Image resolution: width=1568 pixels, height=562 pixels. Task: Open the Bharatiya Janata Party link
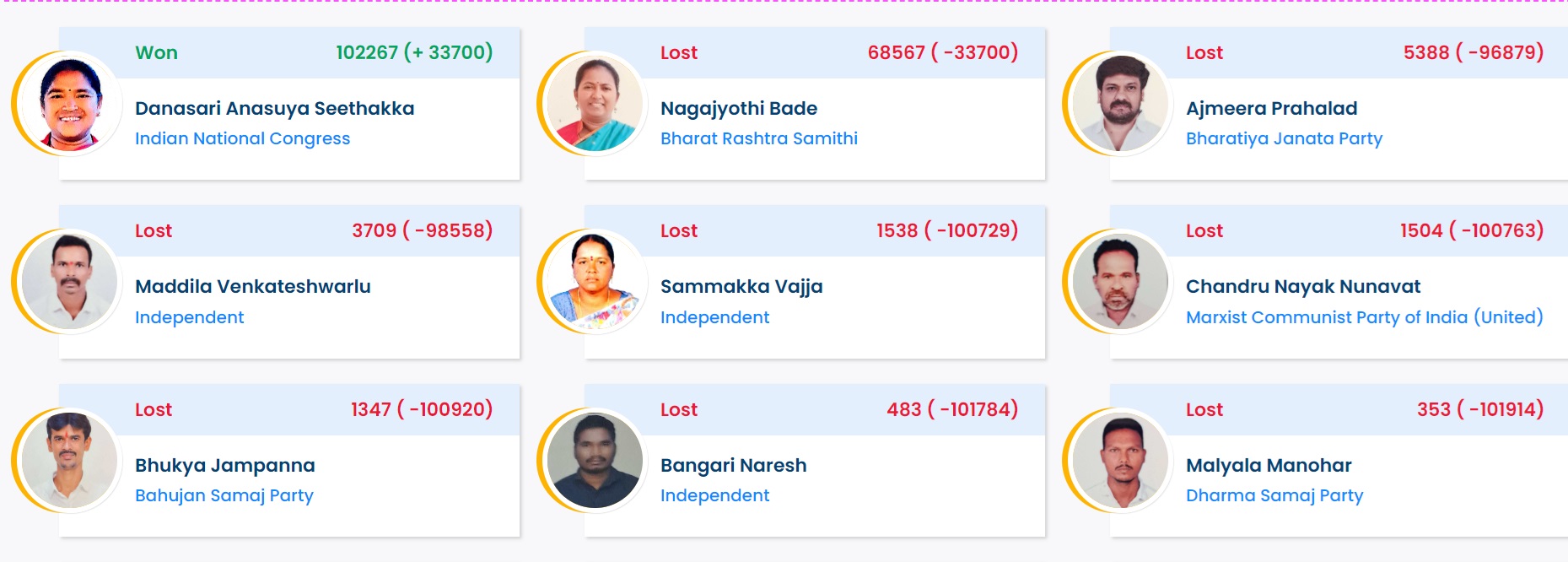(x=1284, y=139)
